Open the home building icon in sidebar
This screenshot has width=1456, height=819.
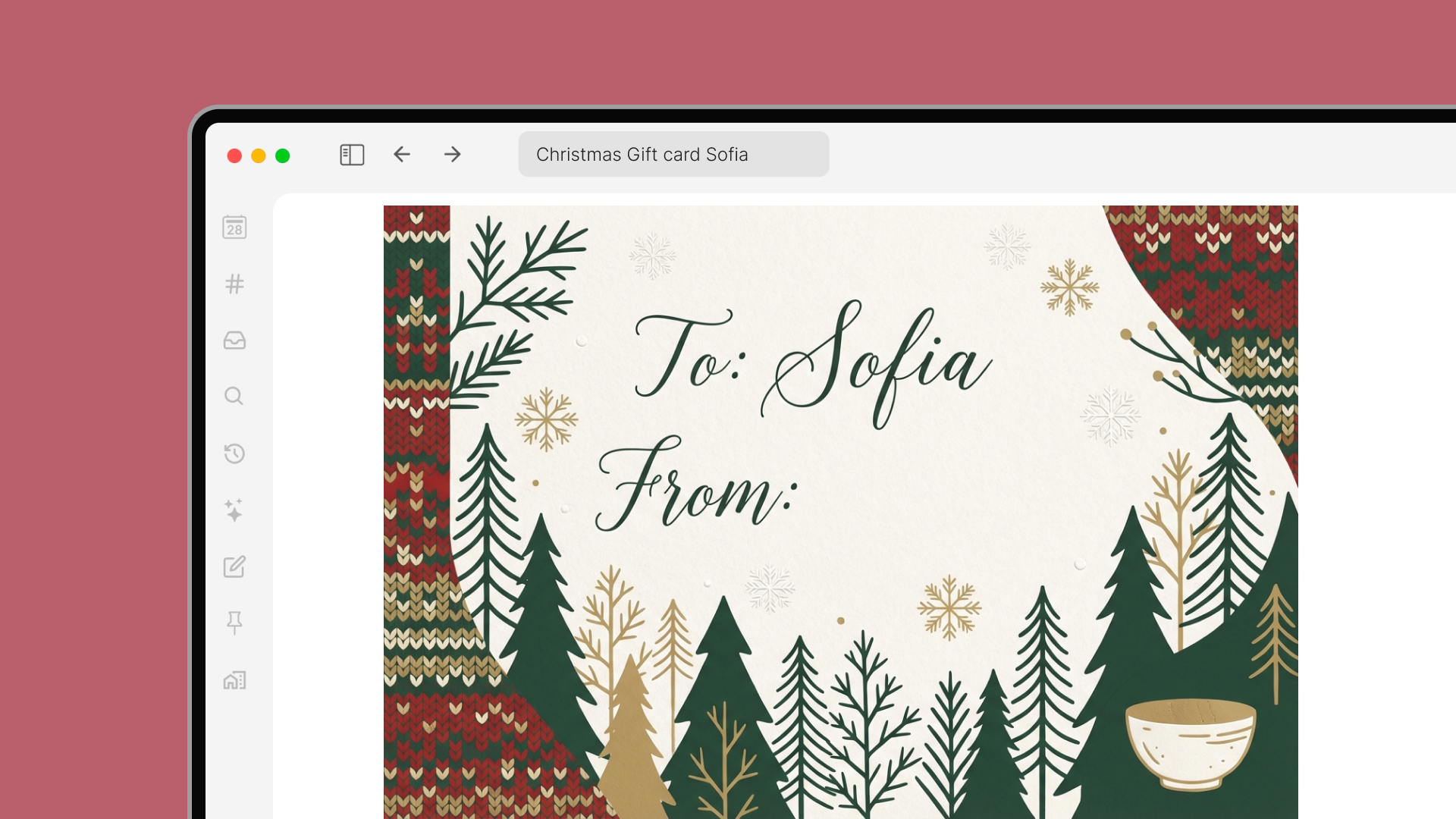pos(234,680)
